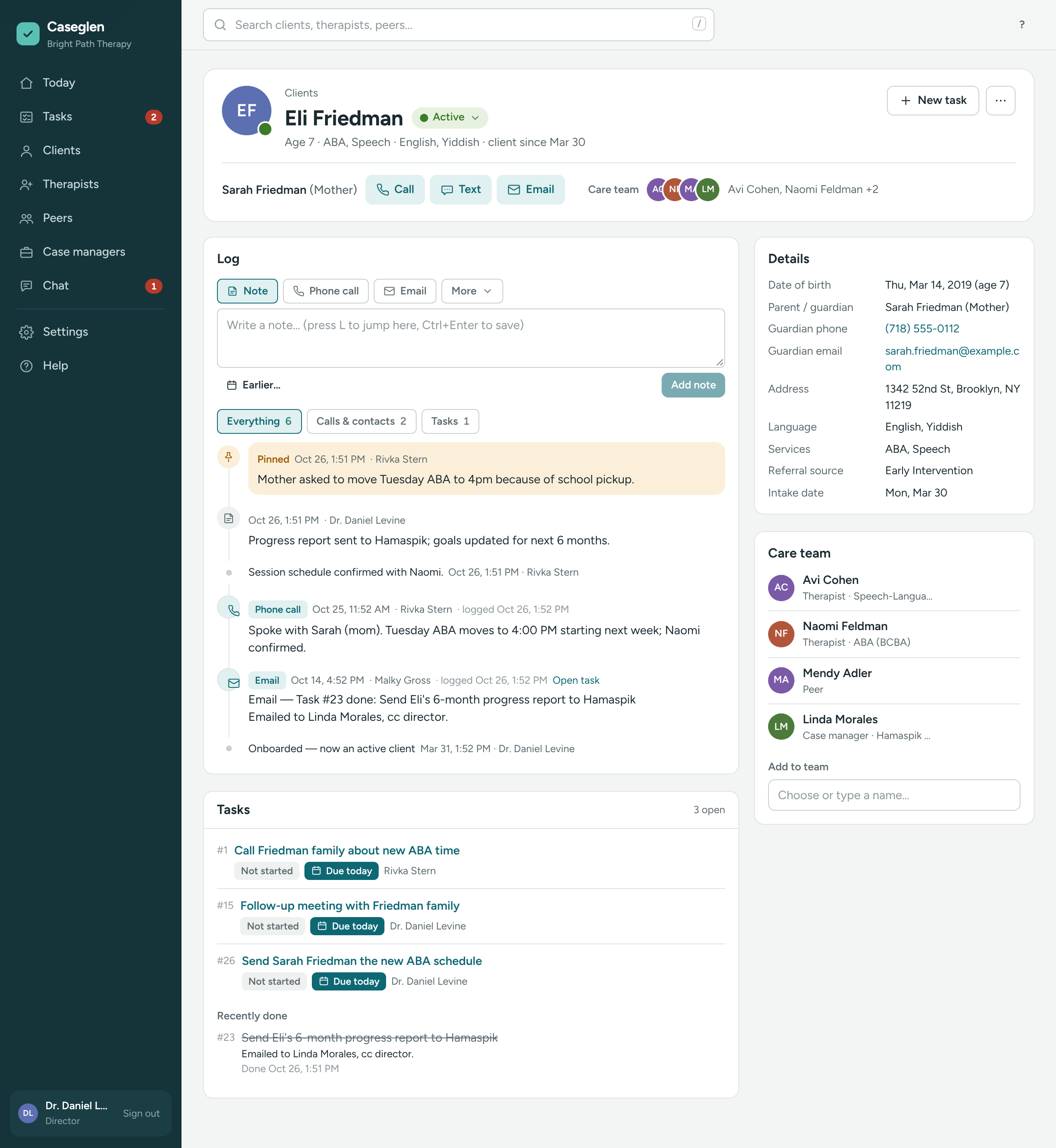Click the Add note button
The image size is (1056, 1148).
coord(693,385)
